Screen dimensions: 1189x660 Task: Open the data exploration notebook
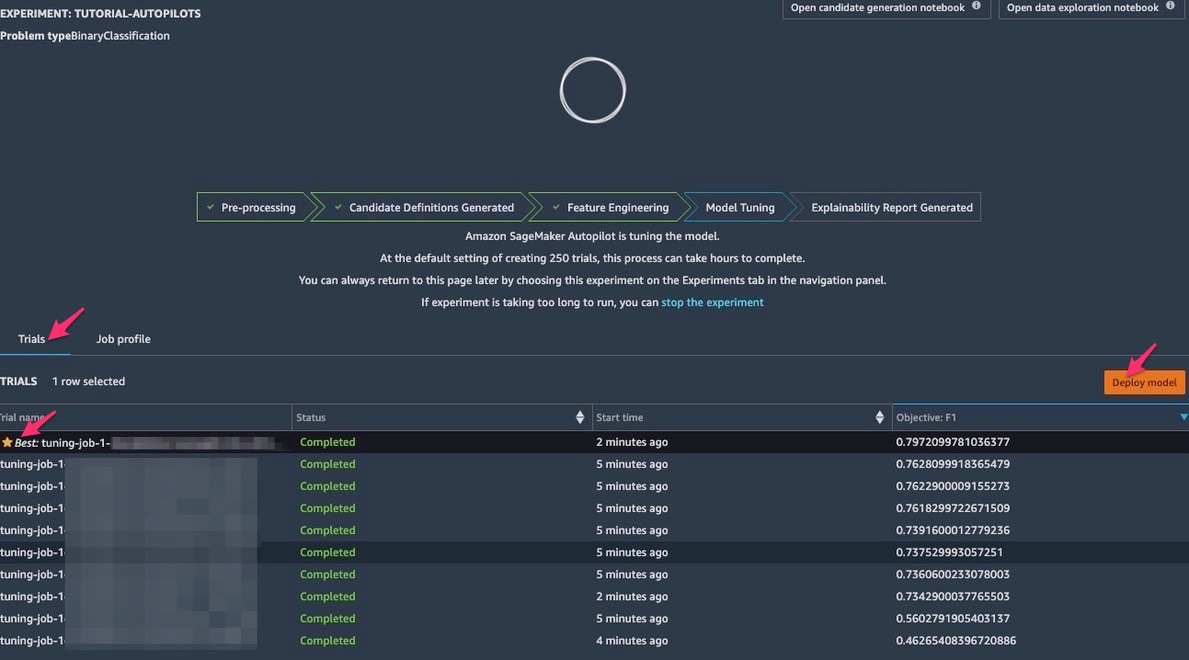pyautogui.click(x=1084, y=7)
